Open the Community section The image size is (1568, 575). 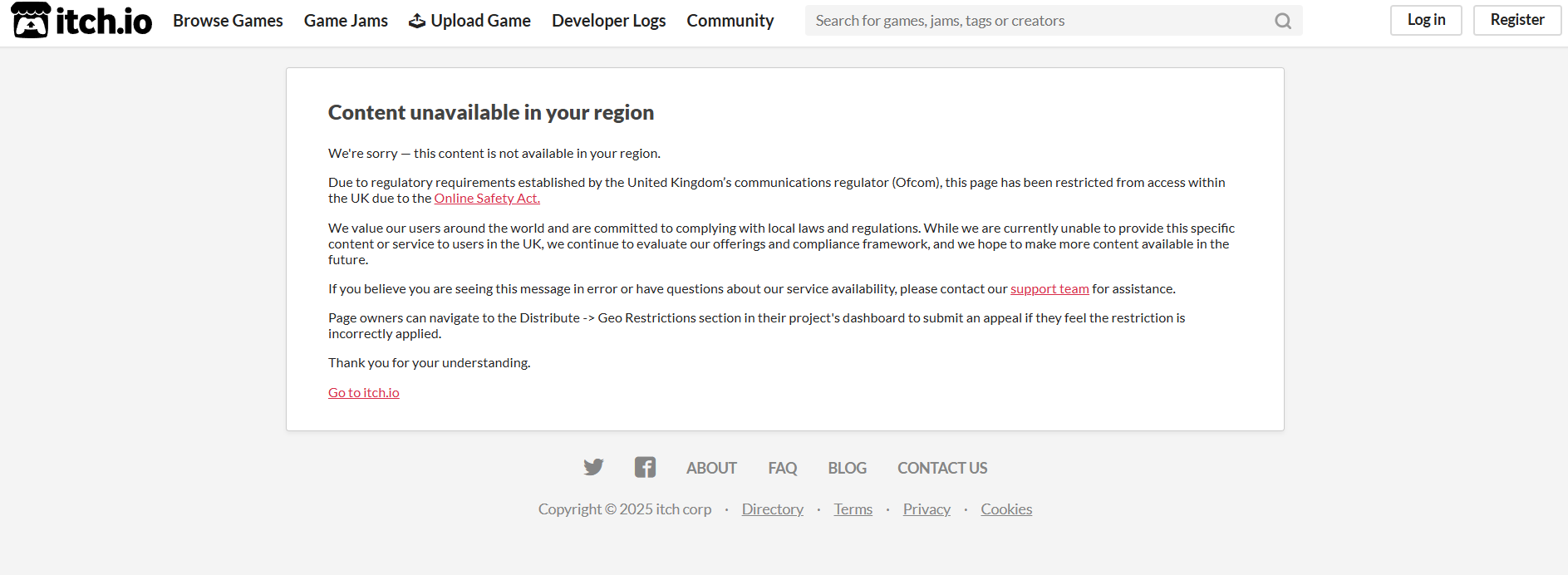coord(730,21)
